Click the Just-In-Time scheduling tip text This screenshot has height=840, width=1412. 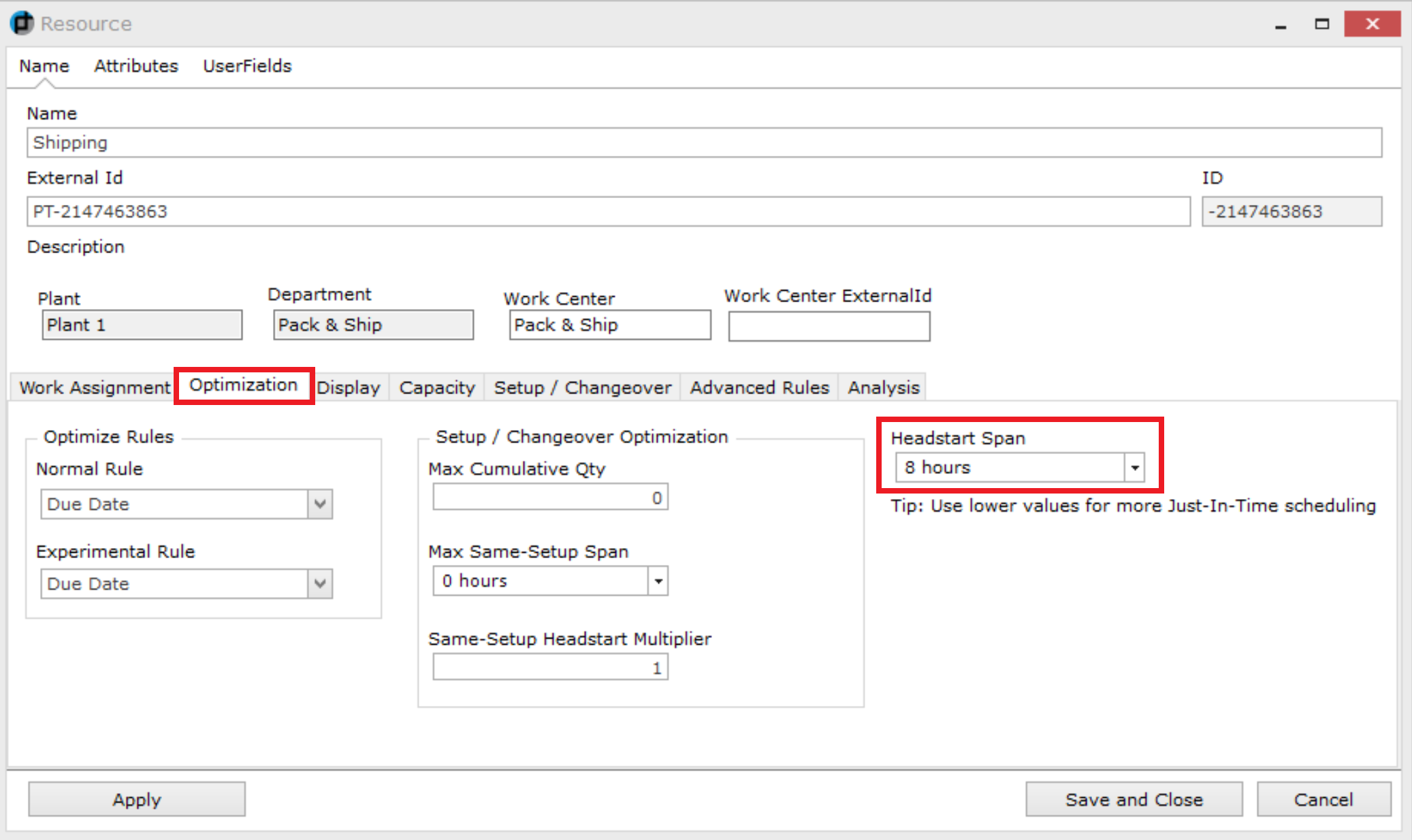tap(1134, 506)
